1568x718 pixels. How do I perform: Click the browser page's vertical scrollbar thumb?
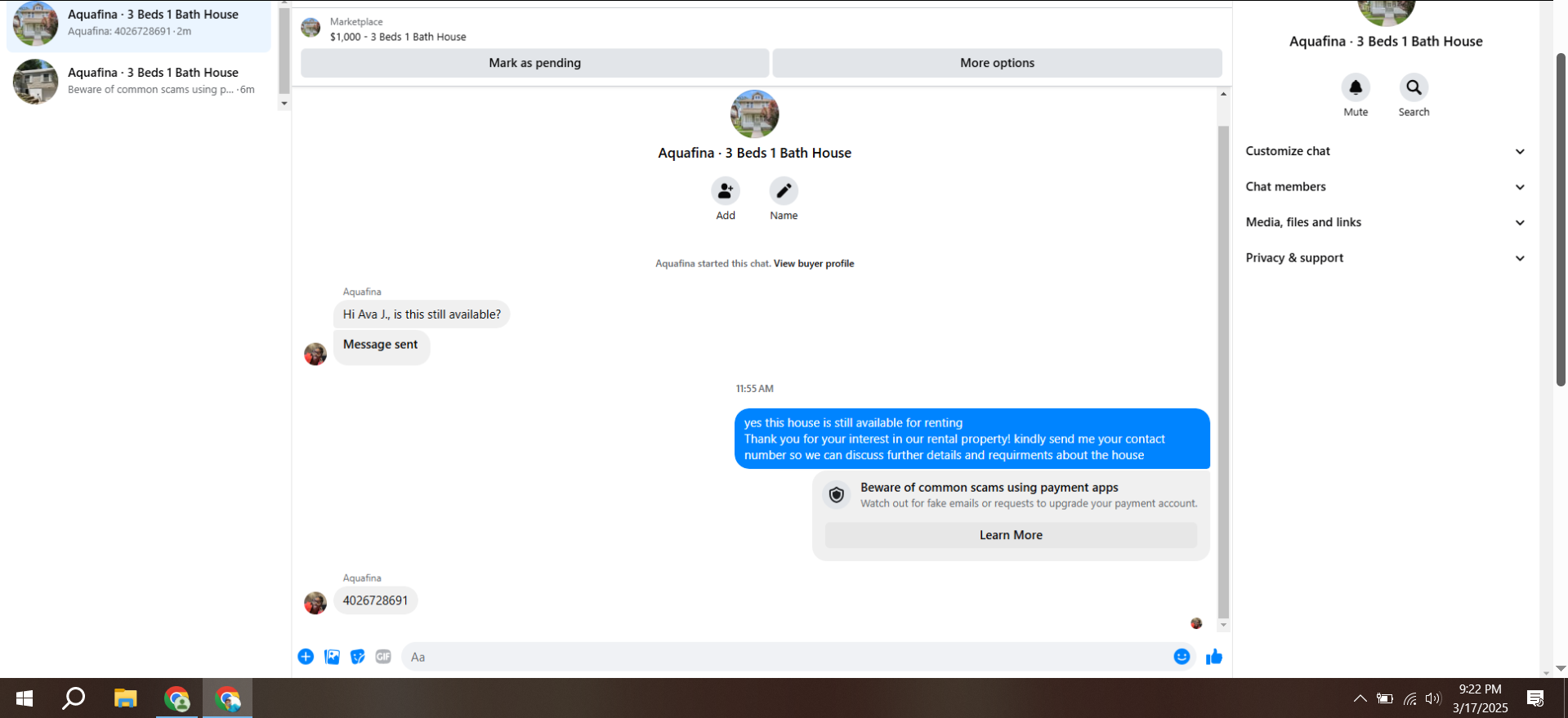1561,219
